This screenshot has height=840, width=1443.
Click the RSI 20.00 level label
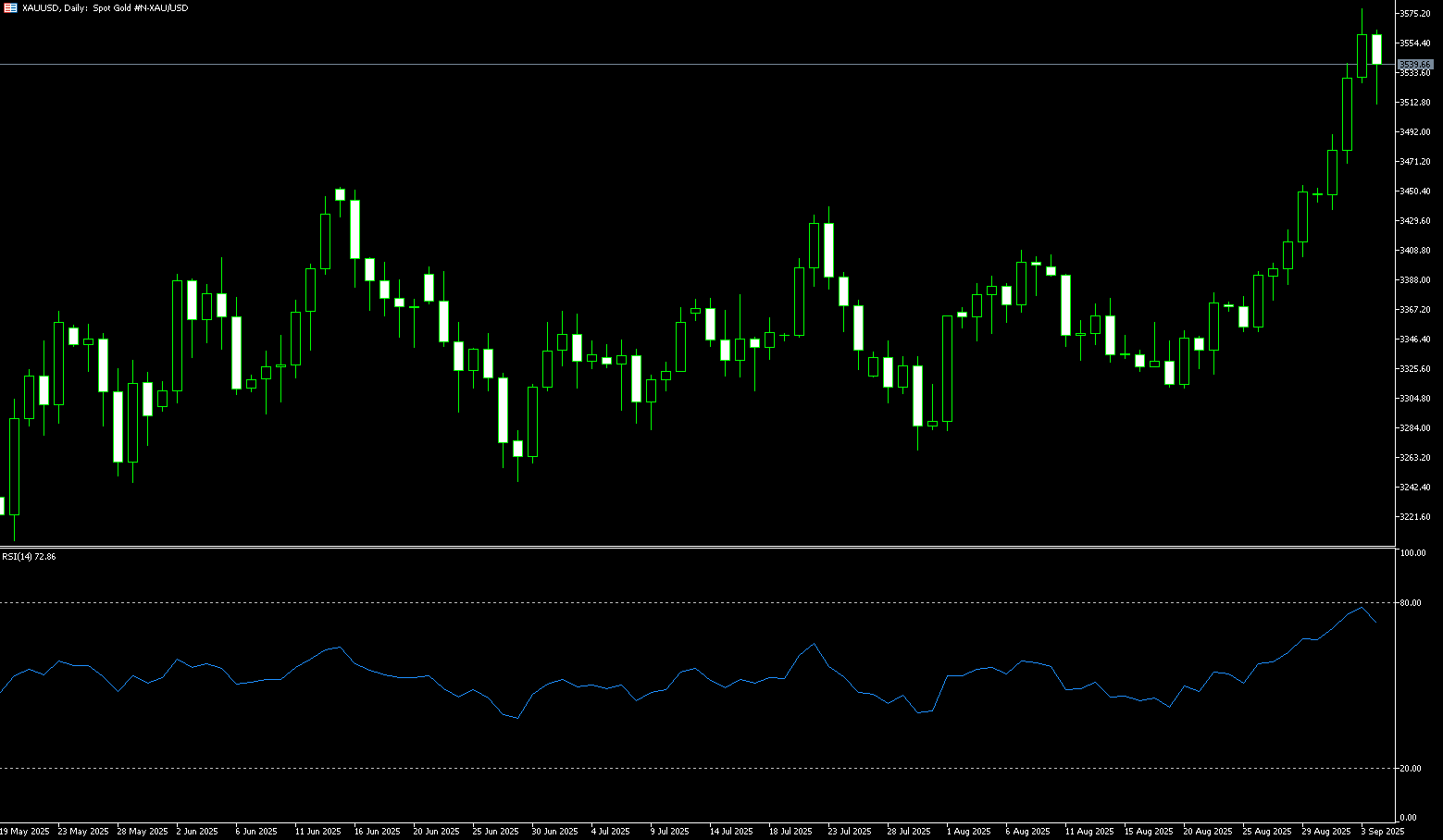1412,769
